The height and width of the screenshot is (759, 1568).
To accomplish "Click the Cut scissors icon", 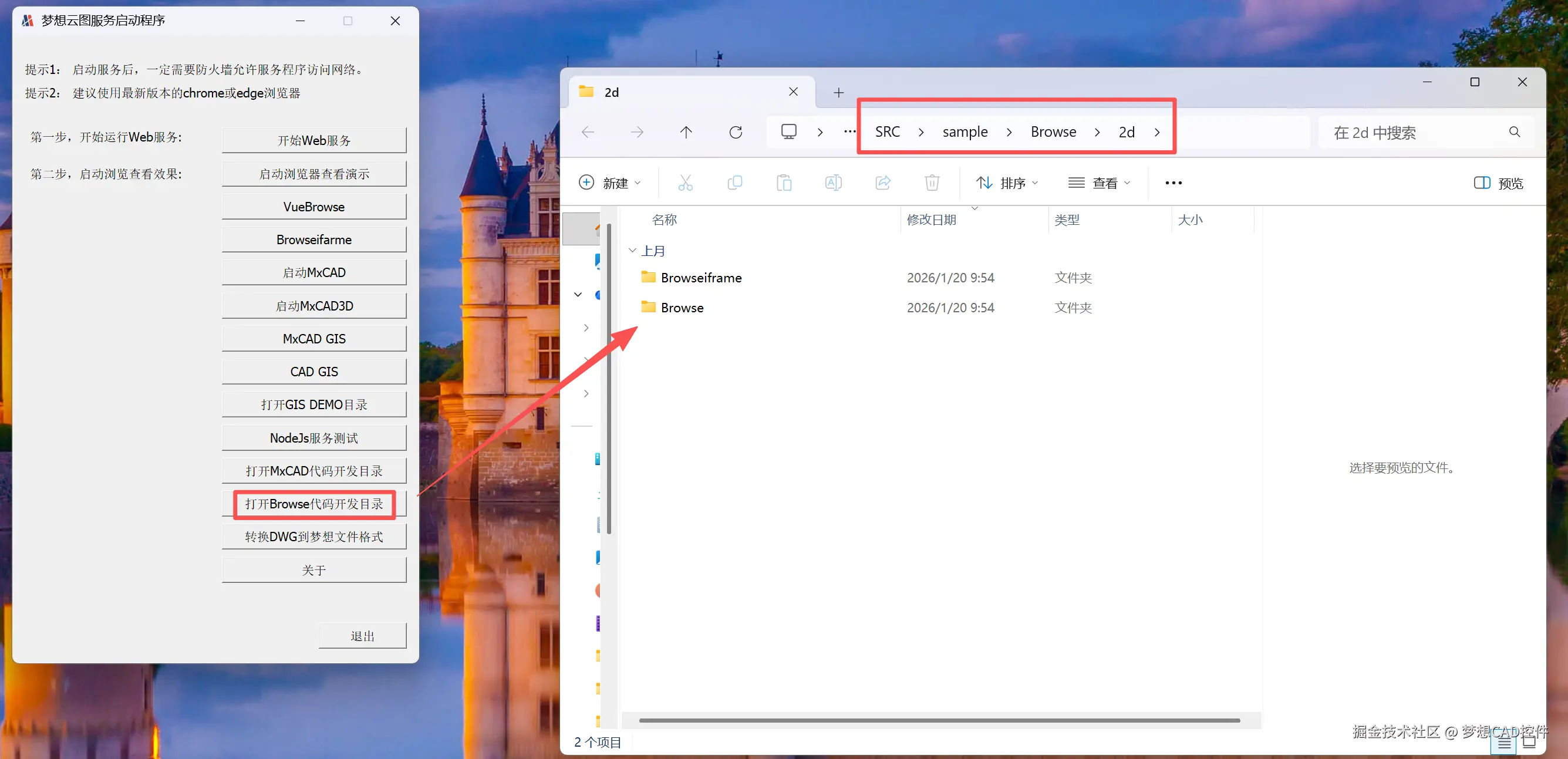I will coord(686,183).
